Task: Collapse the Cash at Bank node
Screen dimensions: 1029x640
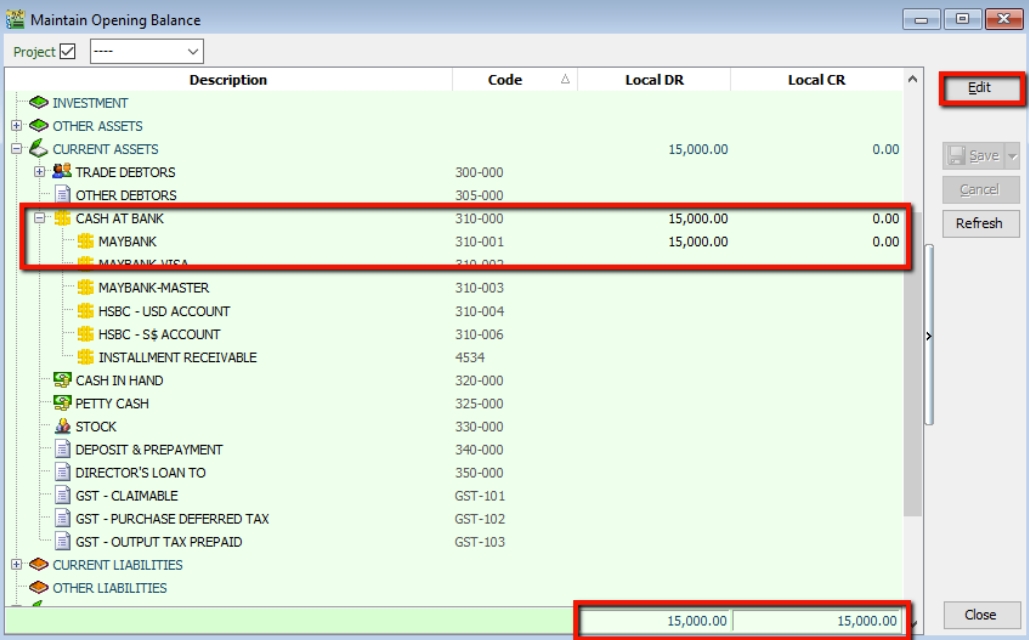Action: 40,218
